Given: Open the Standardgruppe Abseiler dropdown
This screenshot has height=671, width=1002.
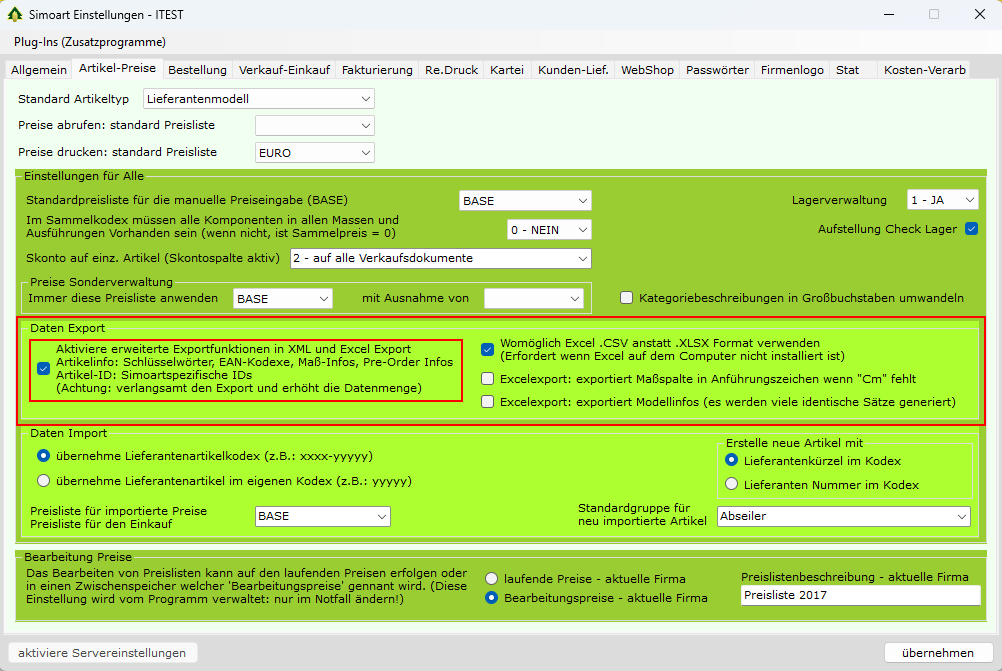Looking at the screenshot, I should coord(844,517).
